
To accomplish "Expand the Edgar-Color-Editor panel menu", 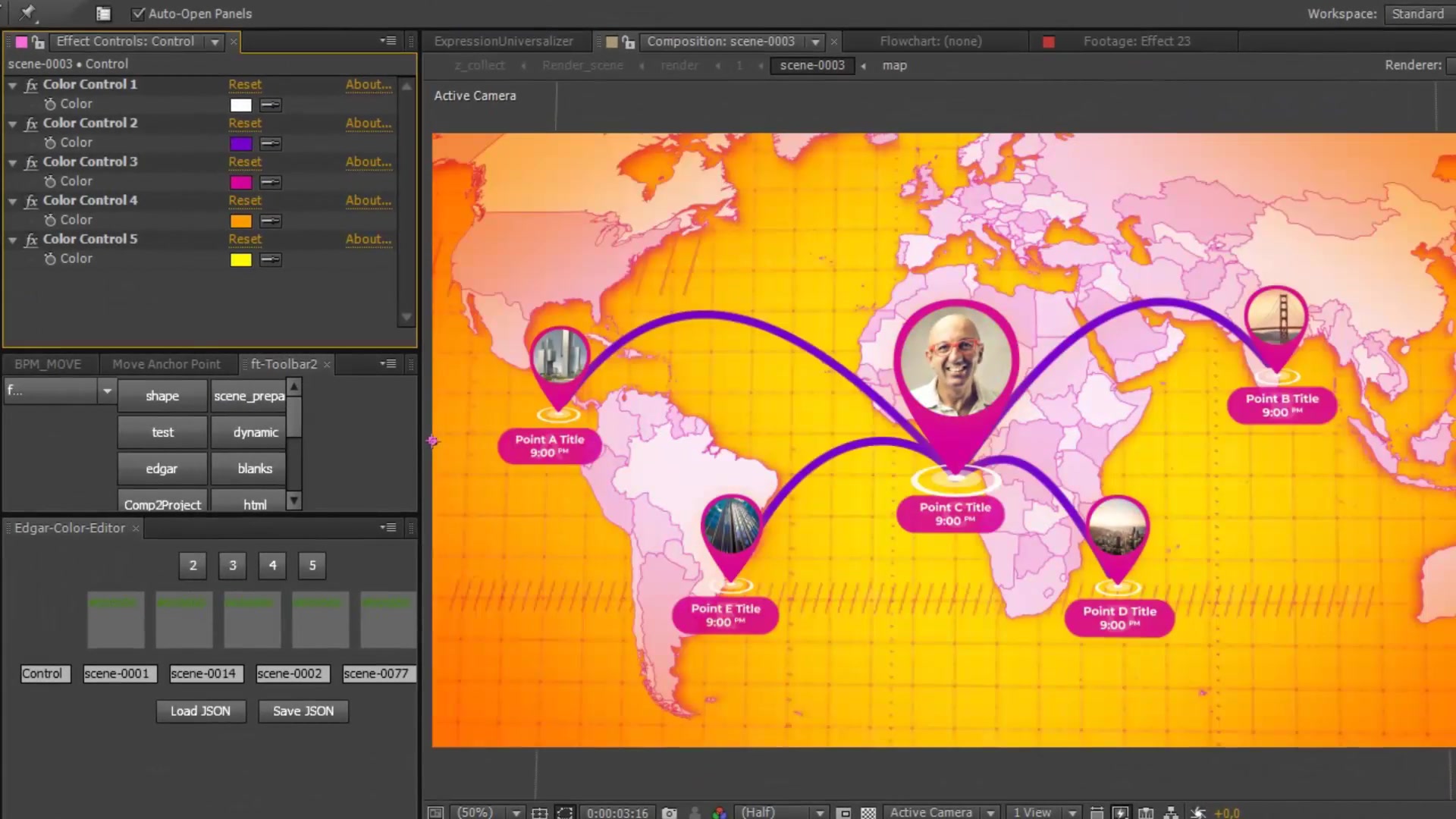I will click(x=390, y=527).
